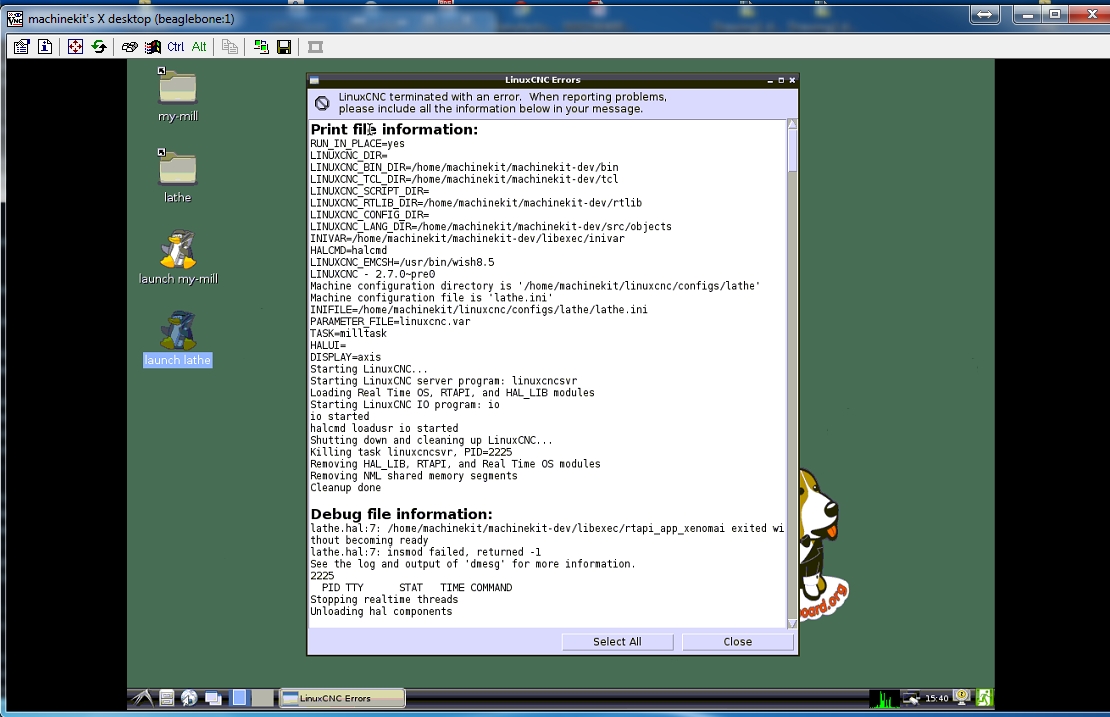Image resolution: width=1110 pixels, height=717 pixels.
Task: Switch to first workspace in pager
Action: [239, 698]
